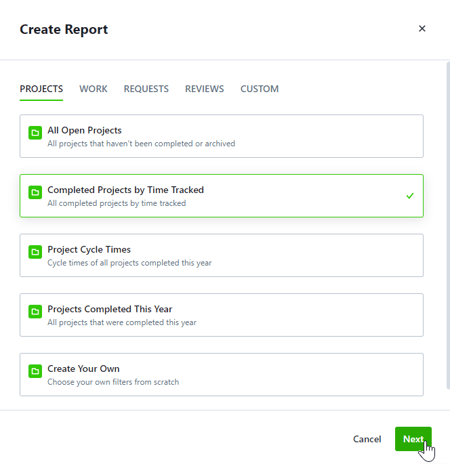Click 'All projects that were completed this year'
The height and width of the screenshot is (464, 450).
[x=122, y=322]
